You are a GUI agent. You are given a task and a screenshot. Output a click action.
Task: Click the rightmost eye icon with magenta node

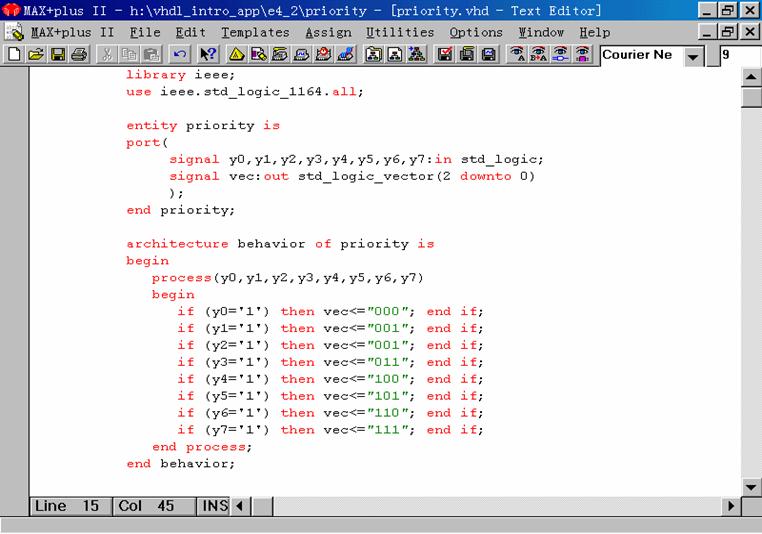point(582,54)
